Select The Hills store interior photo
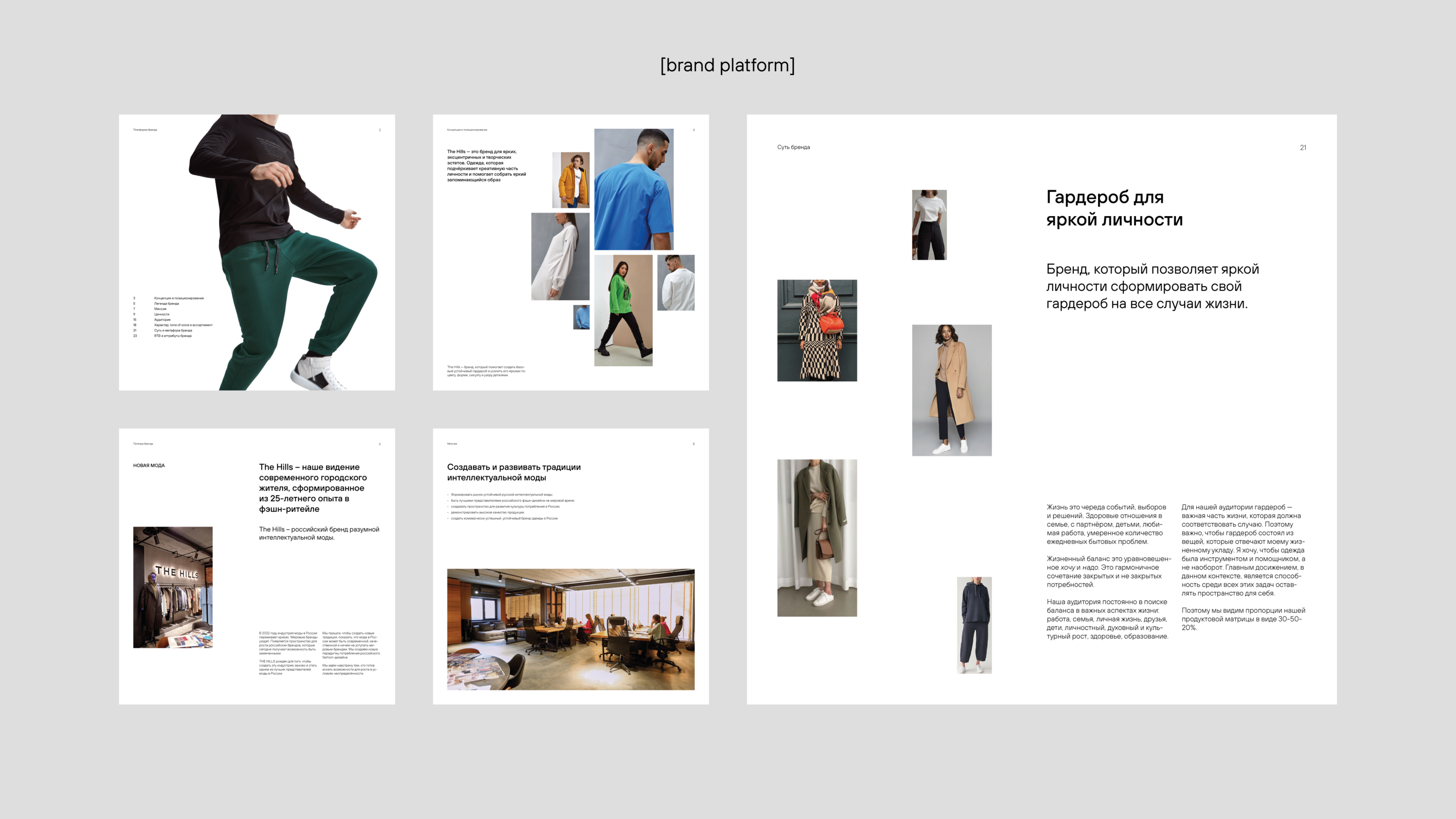This screenshot has width=1456, height=819. click(x=172, y=586)
